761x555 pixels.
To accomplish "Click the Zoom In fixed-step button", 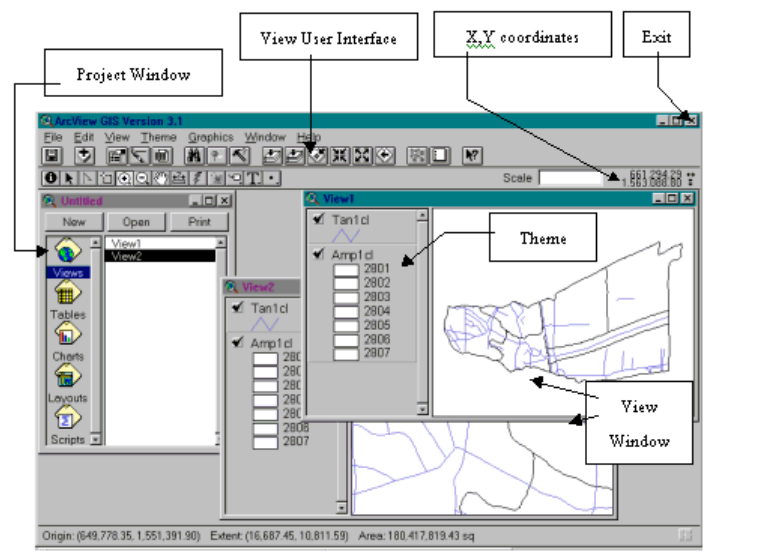I will tap(339, 156).
